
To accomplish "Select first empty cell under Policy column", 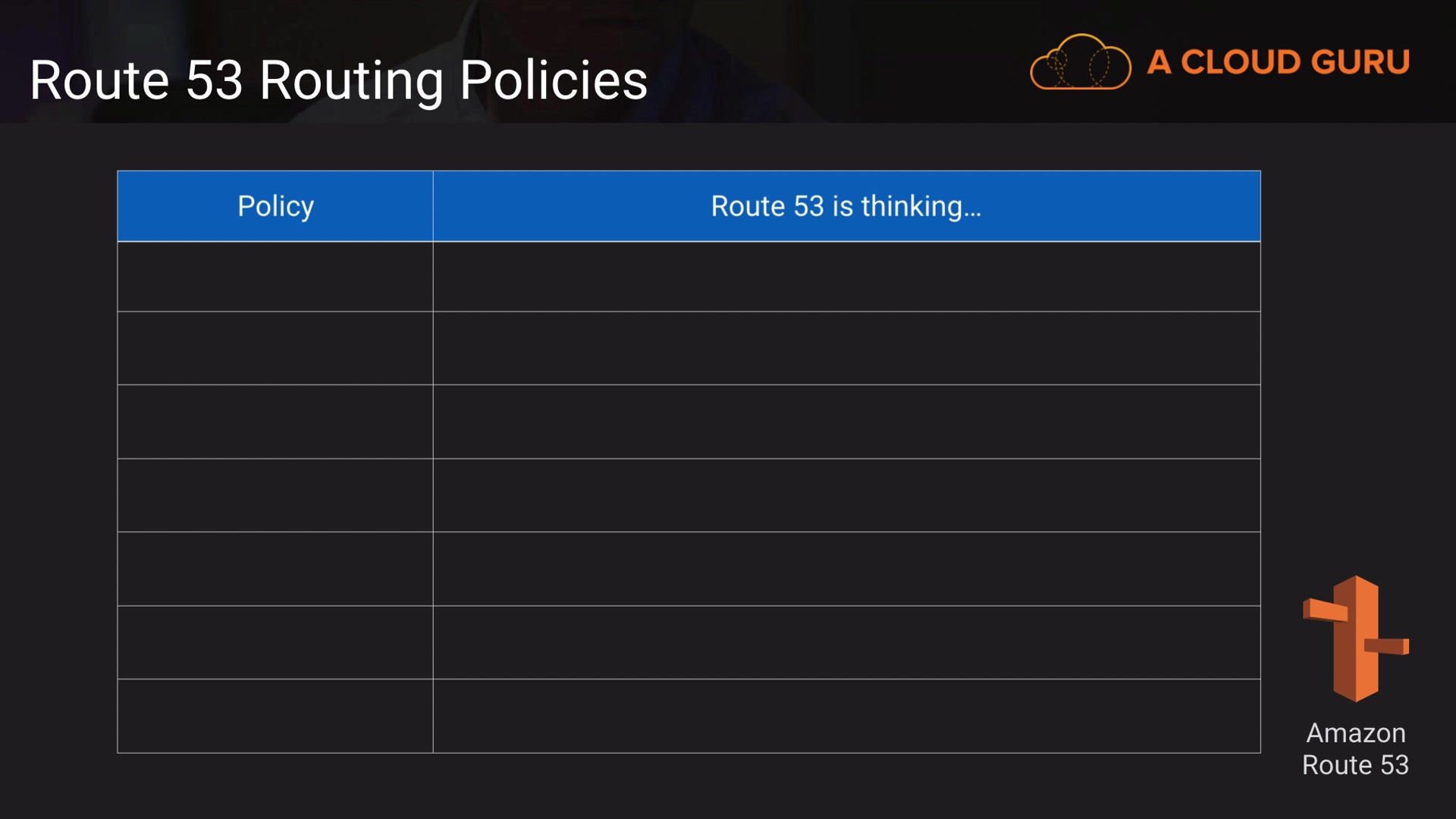I will click(x=275, y=277).
